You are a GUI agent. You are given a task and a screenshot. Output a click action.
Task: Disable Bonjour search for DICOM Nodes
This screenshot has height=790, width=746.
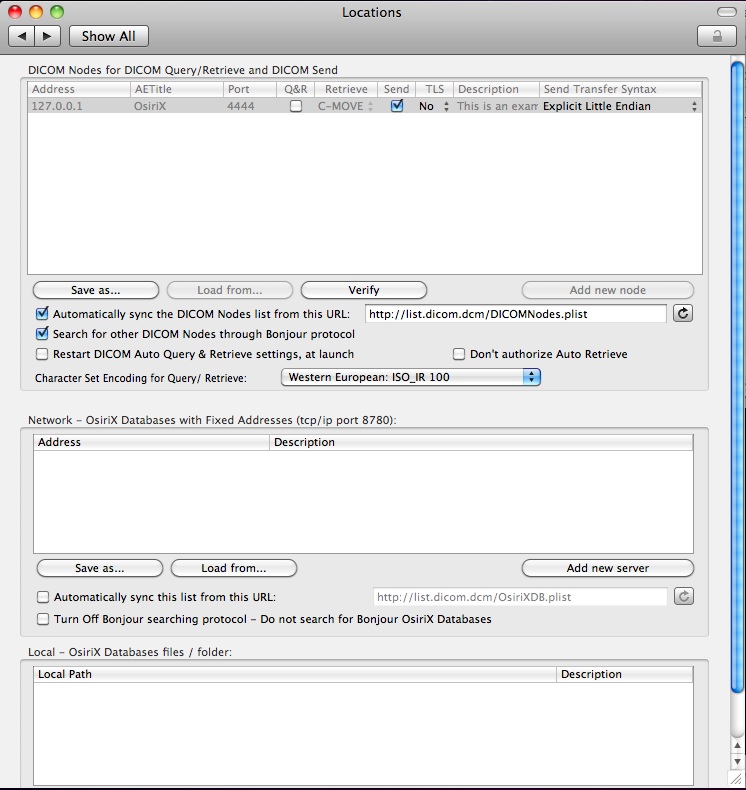[42, 334]
